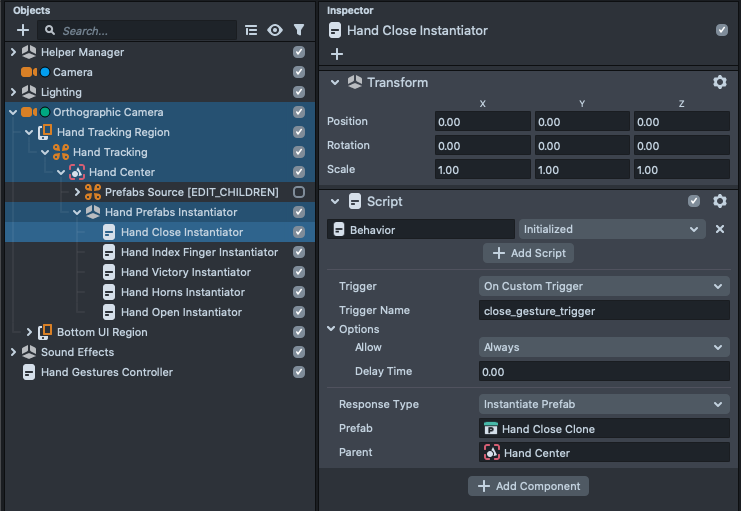Toggle the eye visibility filter icon
The image size is (741, 511).
[x=275, y=31]
